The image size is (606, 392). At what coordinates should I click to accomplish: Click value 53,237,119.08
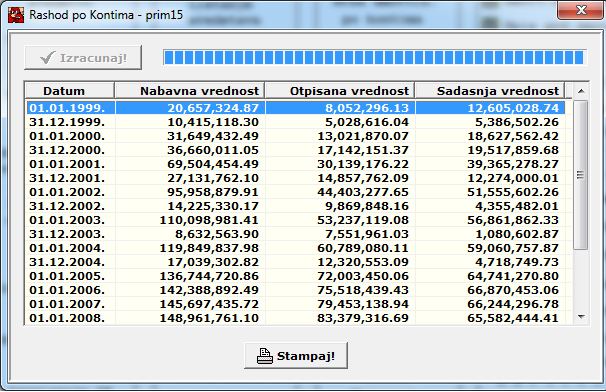tap(363, 220)
